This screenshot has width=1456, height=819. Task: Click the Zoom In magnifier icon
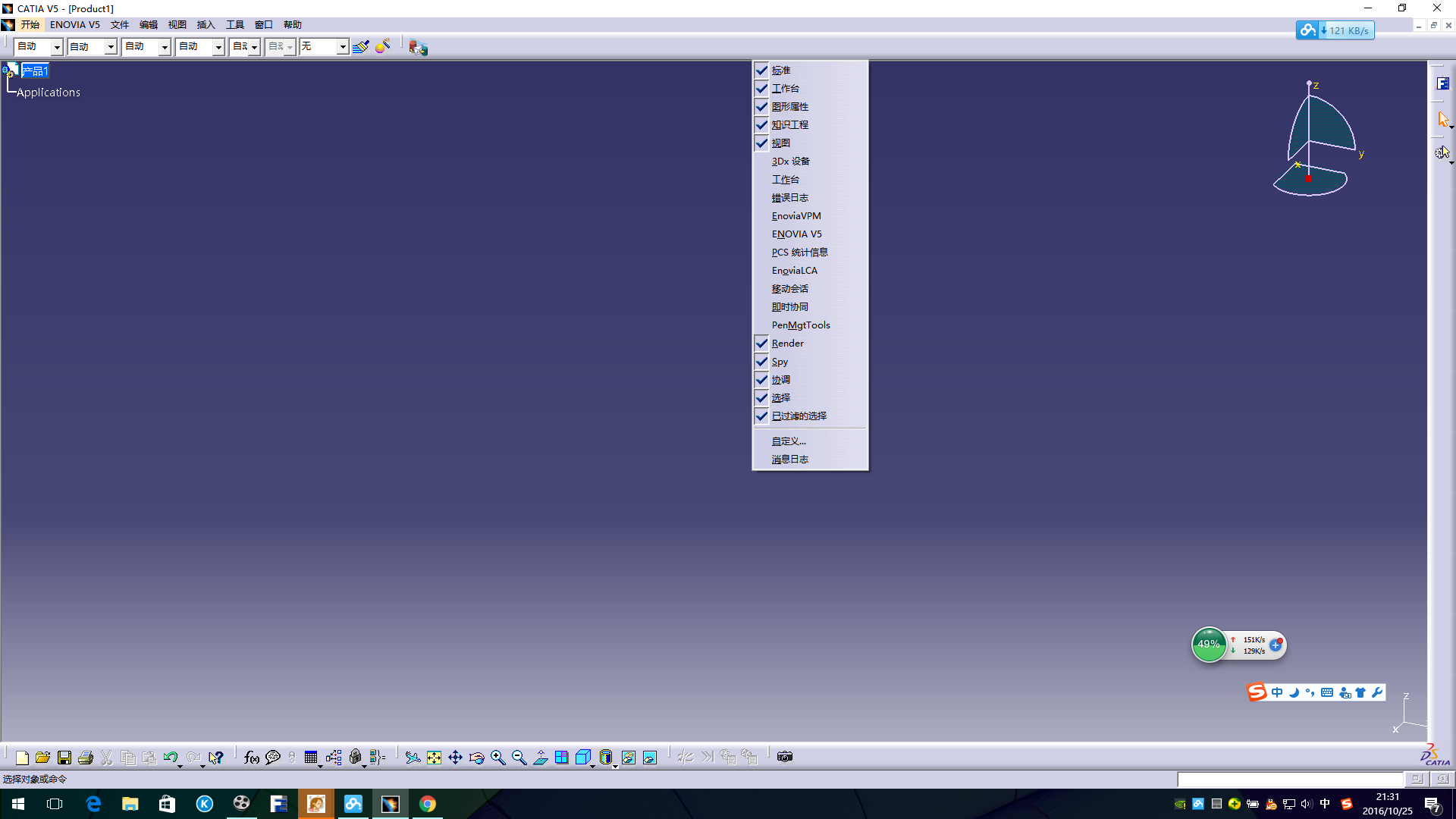click(x=497, y=757)
